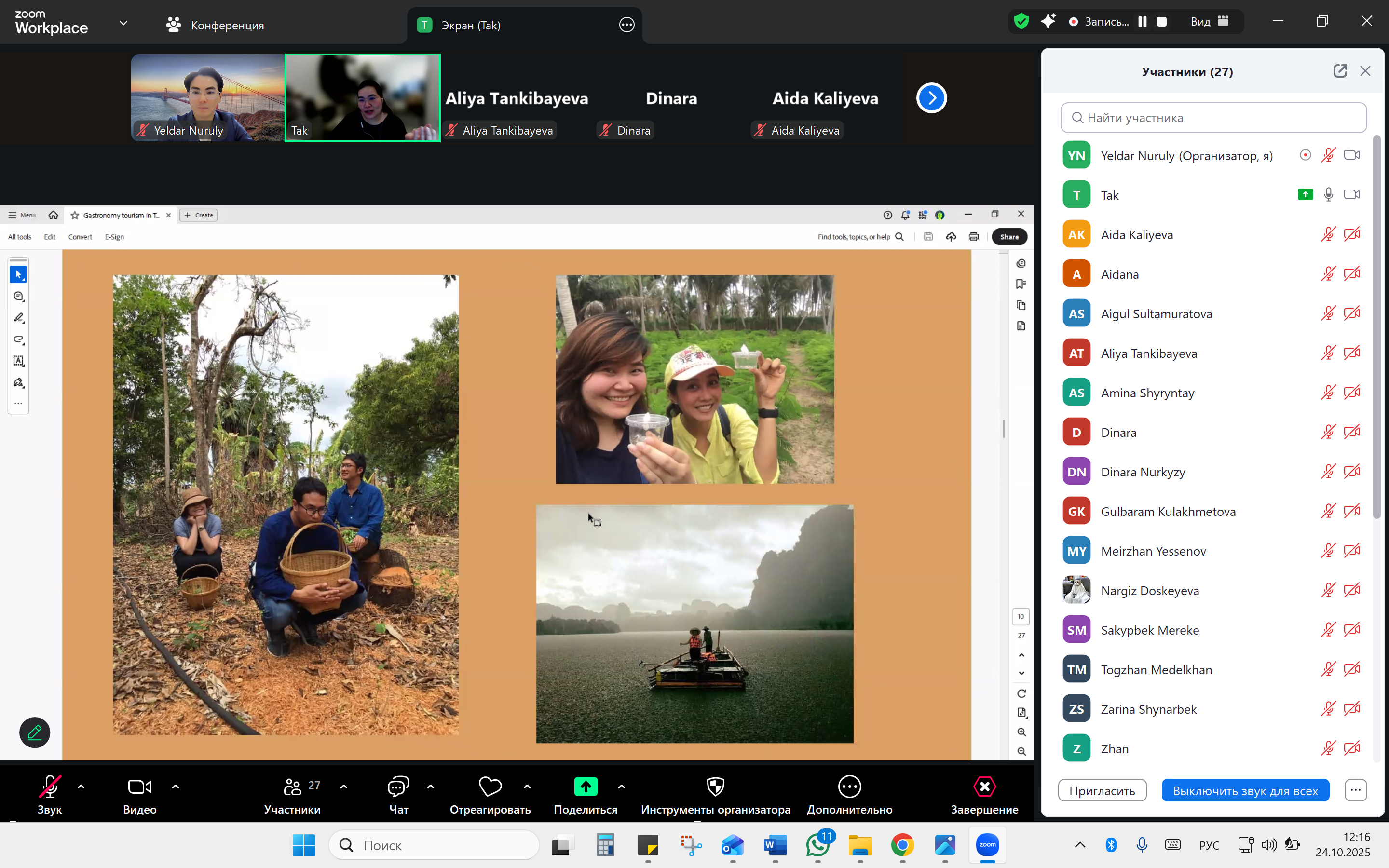Viewport: 1389px width, 868px height.
Task: Expand reactions arrow next to Отреагировать
Action: [x=527, y=787]
